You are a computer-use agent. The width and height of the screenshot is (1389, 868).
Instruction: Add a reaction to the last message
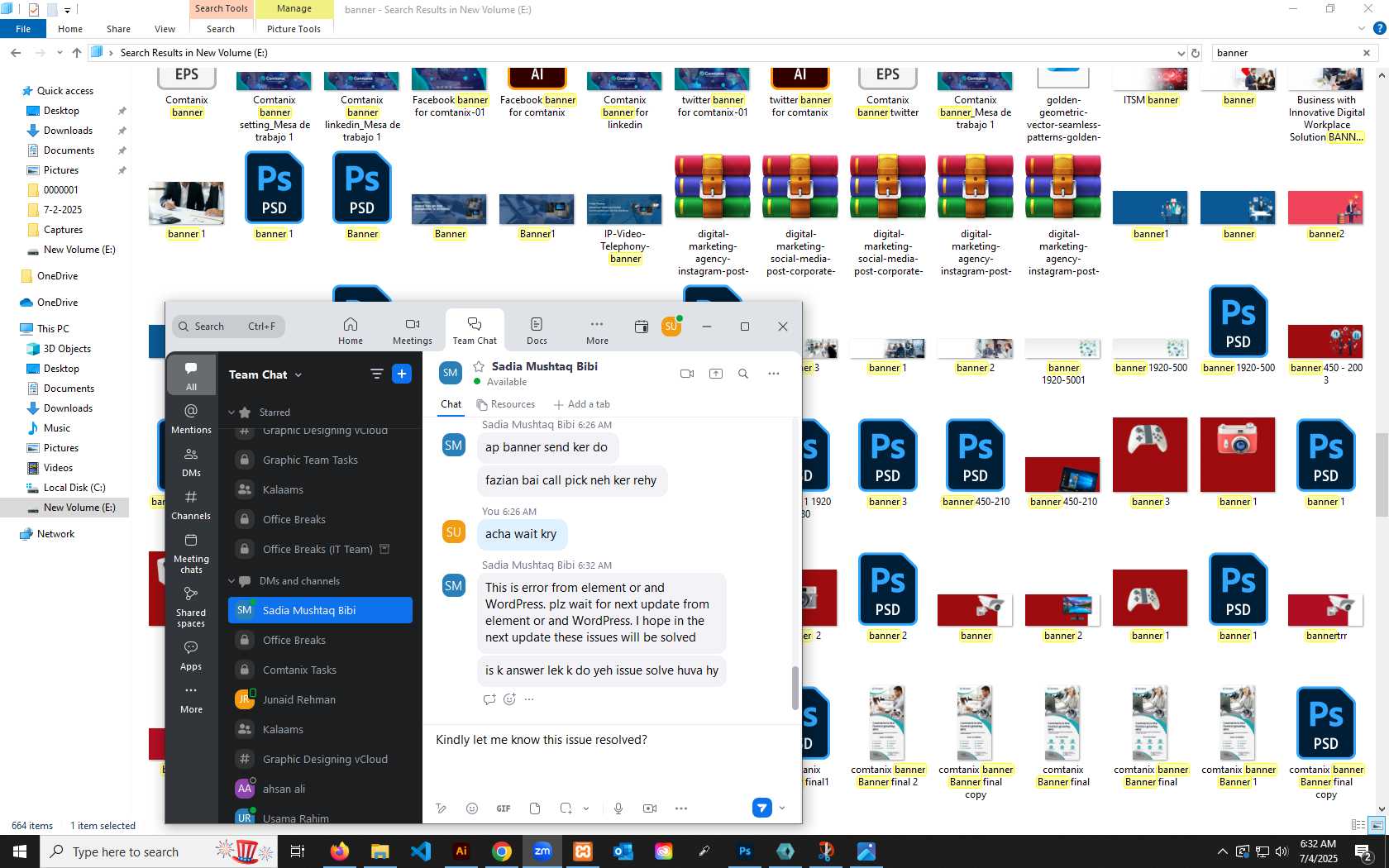509,699
